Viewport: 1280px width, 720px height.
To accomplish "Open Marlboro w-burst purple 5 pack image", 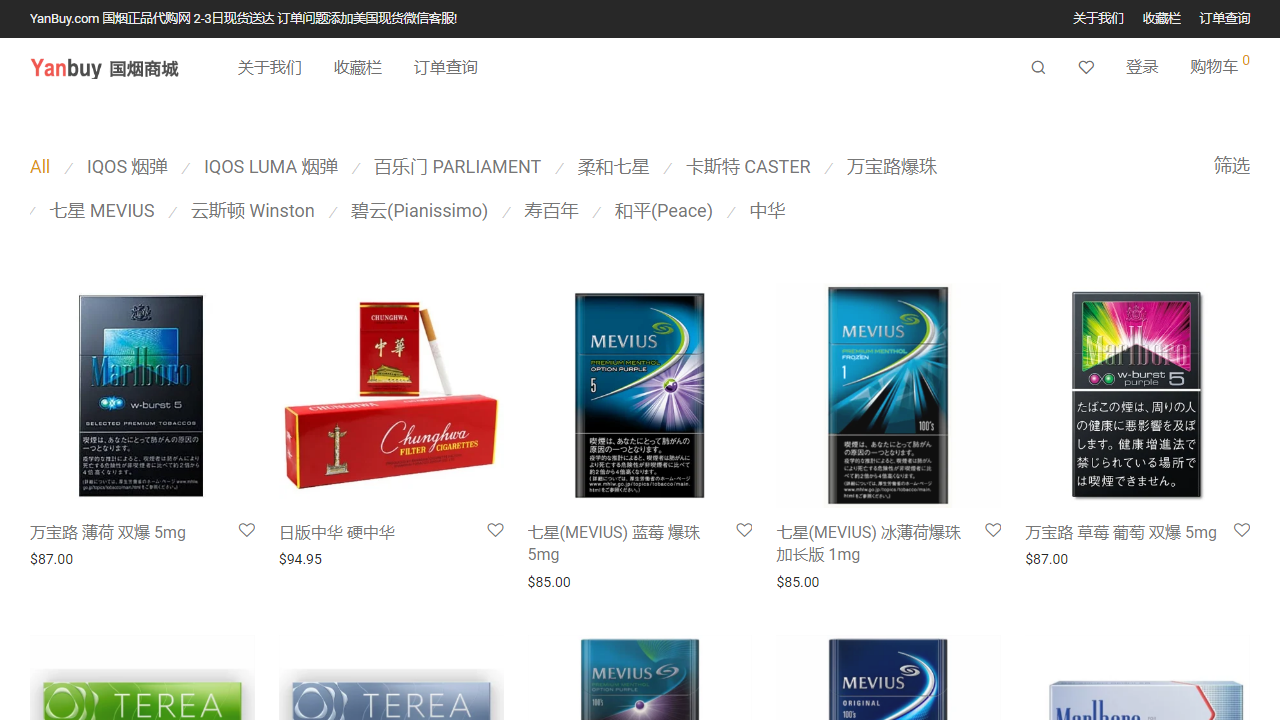I will [1138, 396].
